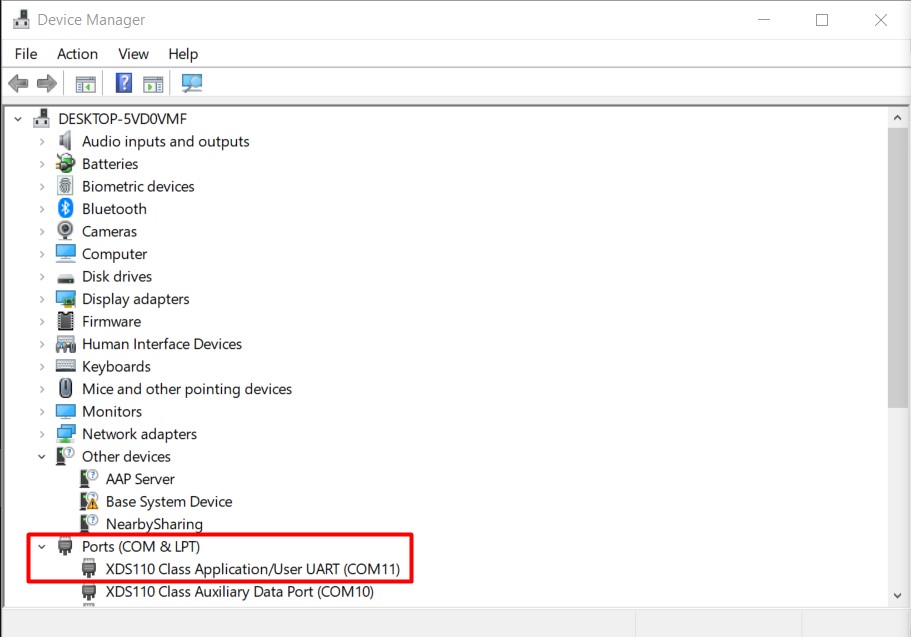Select NearbySharing device
911x637 pixels.
click(x=155, y=524)
